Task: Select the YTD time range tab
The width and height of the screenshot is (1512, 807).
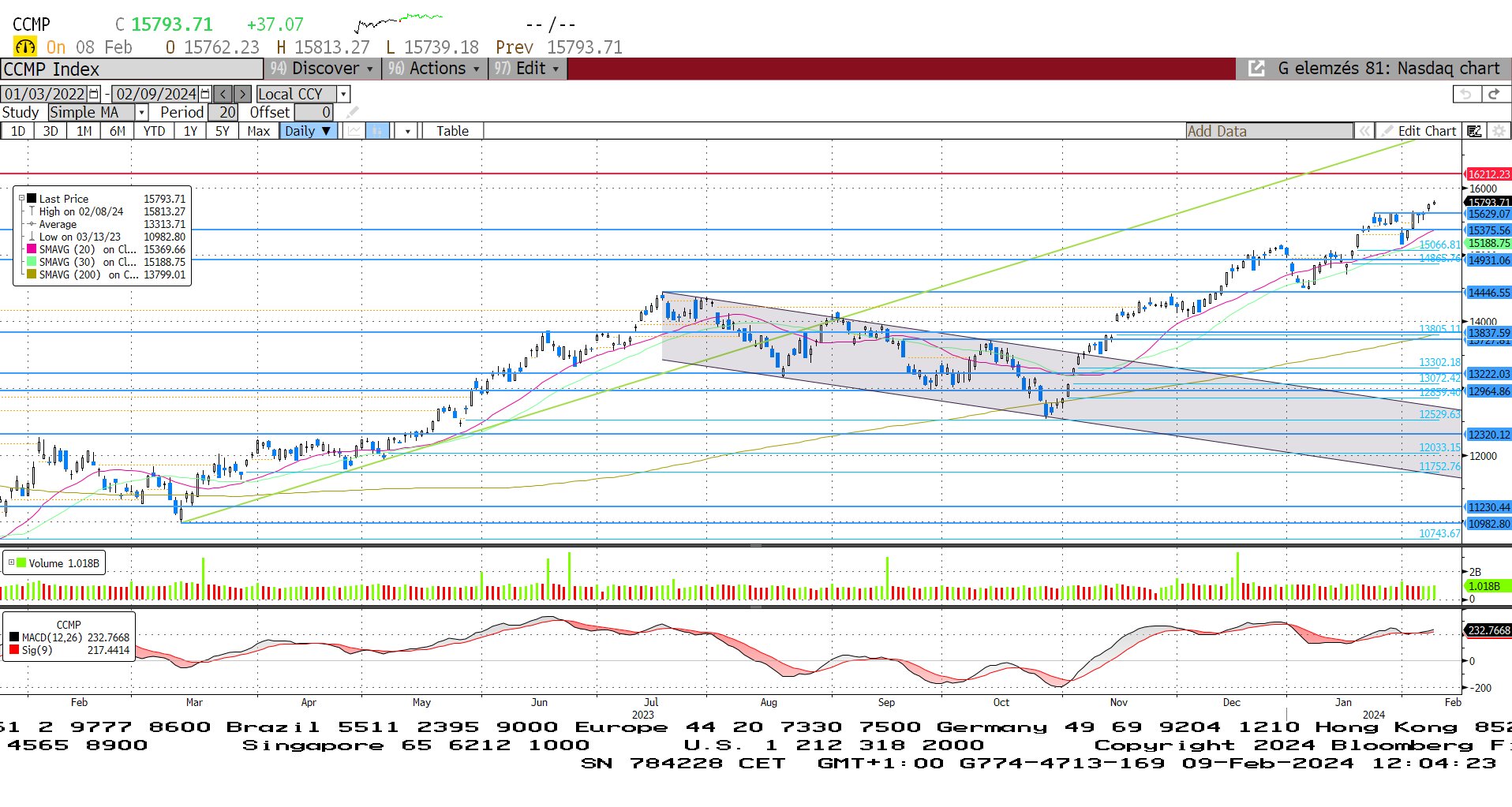Action: pyautogui.click(x=154, y=131)
